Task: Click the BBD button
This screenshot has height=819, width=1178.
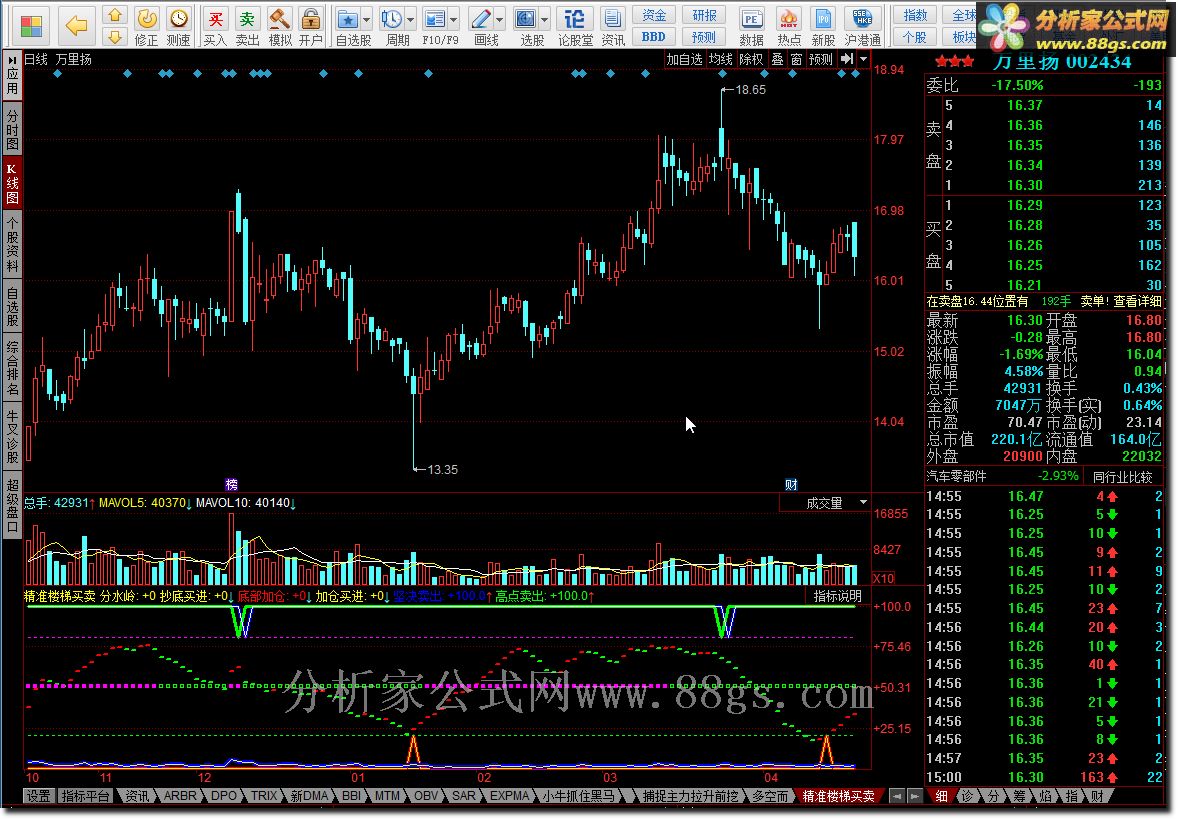Action: pos(654,36)
